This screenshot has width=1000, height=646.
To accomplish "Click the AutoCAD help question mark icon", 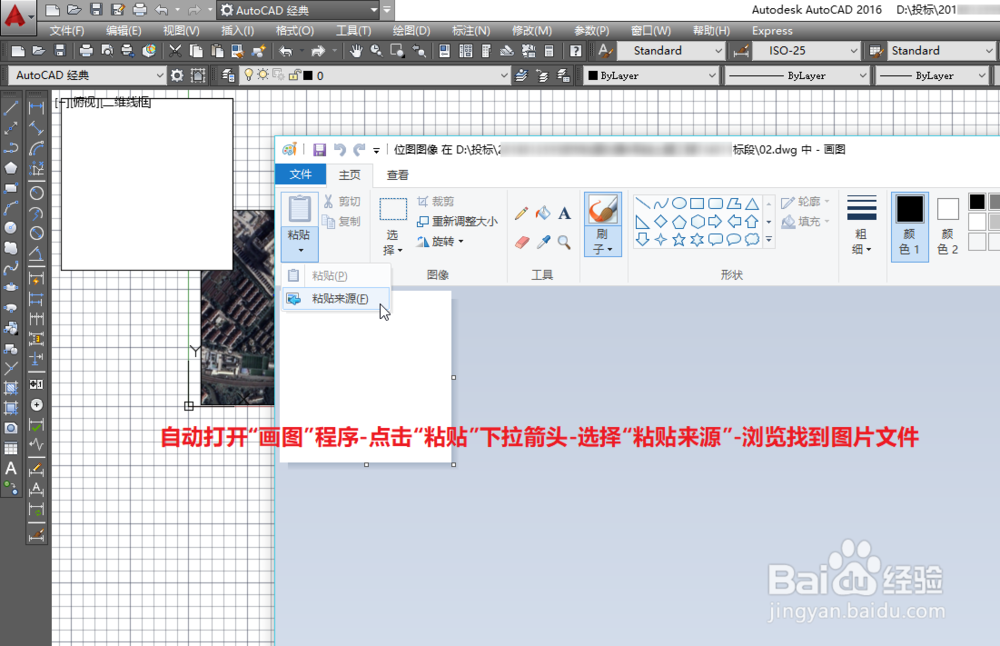I will click(x=575, y=51).
